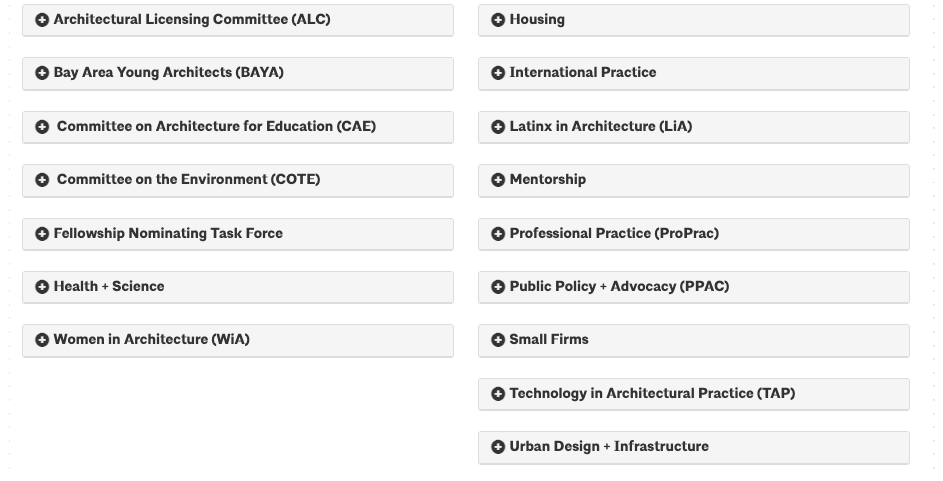Click plus icon beside Urban Design + Infrastructure
Viewport: 943px width, 481px height.
[x=498, y=447]
